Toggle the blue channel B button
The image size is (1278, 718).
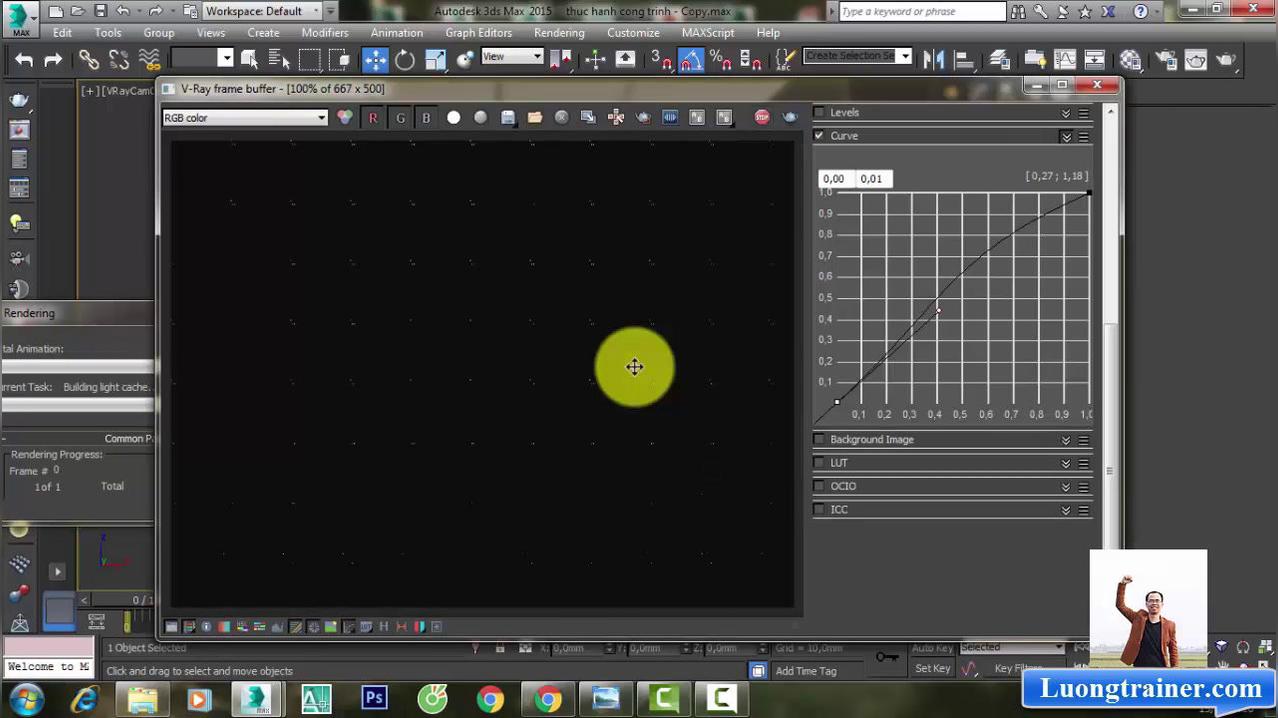coord(426,118)
